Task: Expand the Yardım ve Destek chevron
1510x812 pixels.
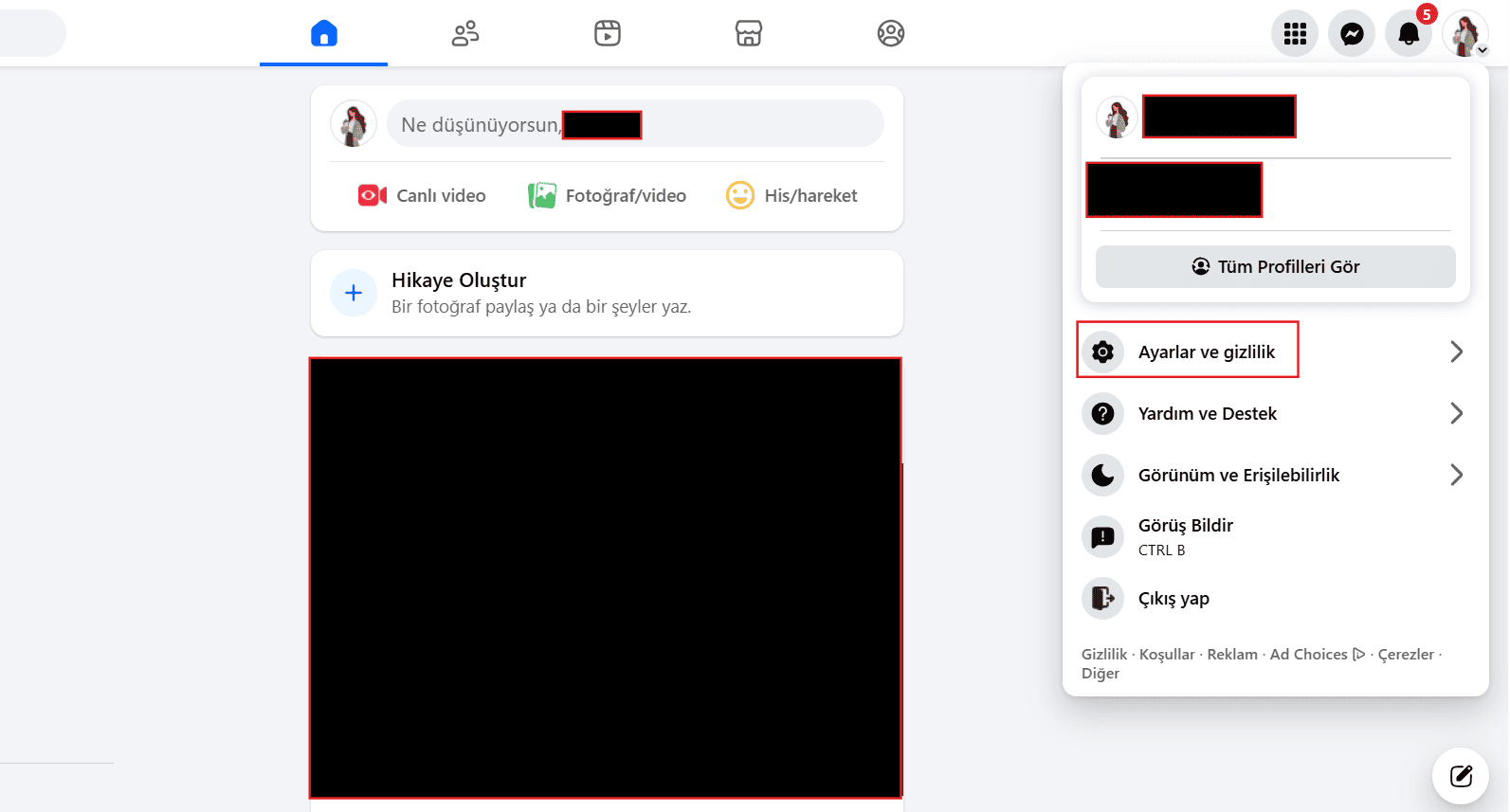Action: pos(1457,413)
